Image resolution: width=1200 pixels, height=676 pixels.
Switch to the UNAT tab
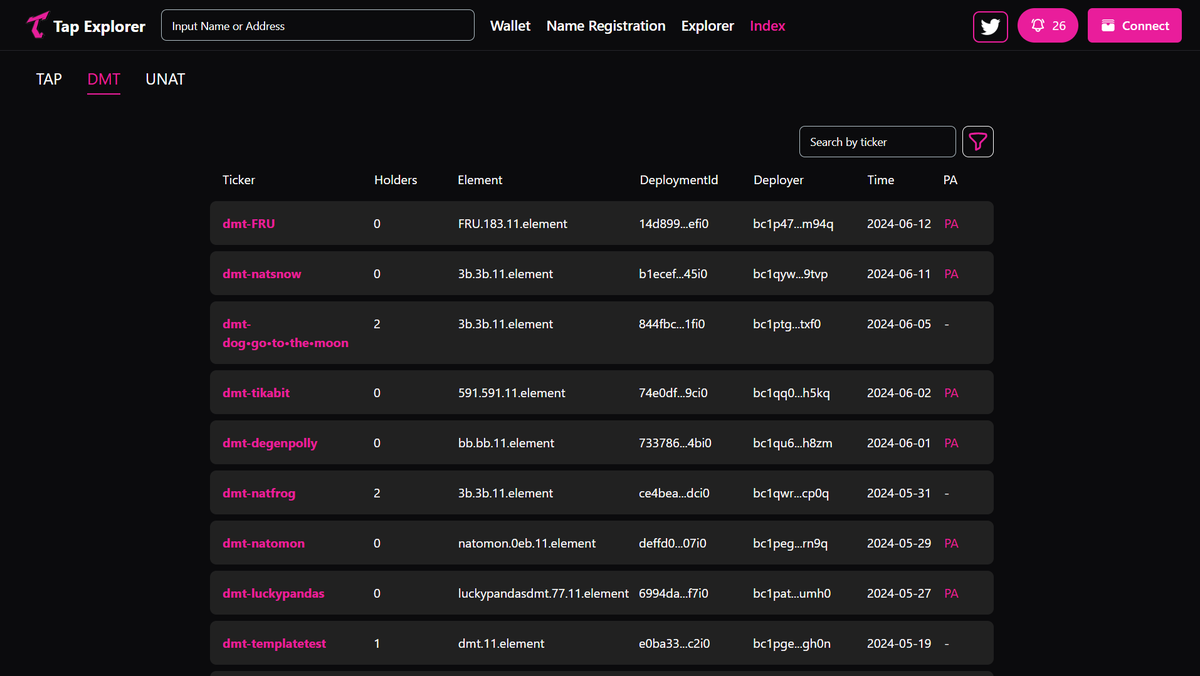coord(165,79)
